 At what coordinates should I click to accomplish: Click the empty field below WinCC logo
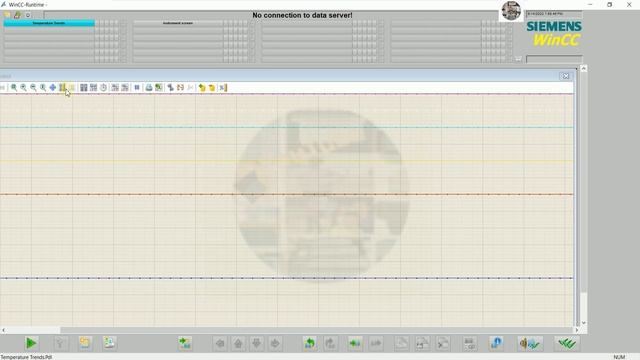554,60
